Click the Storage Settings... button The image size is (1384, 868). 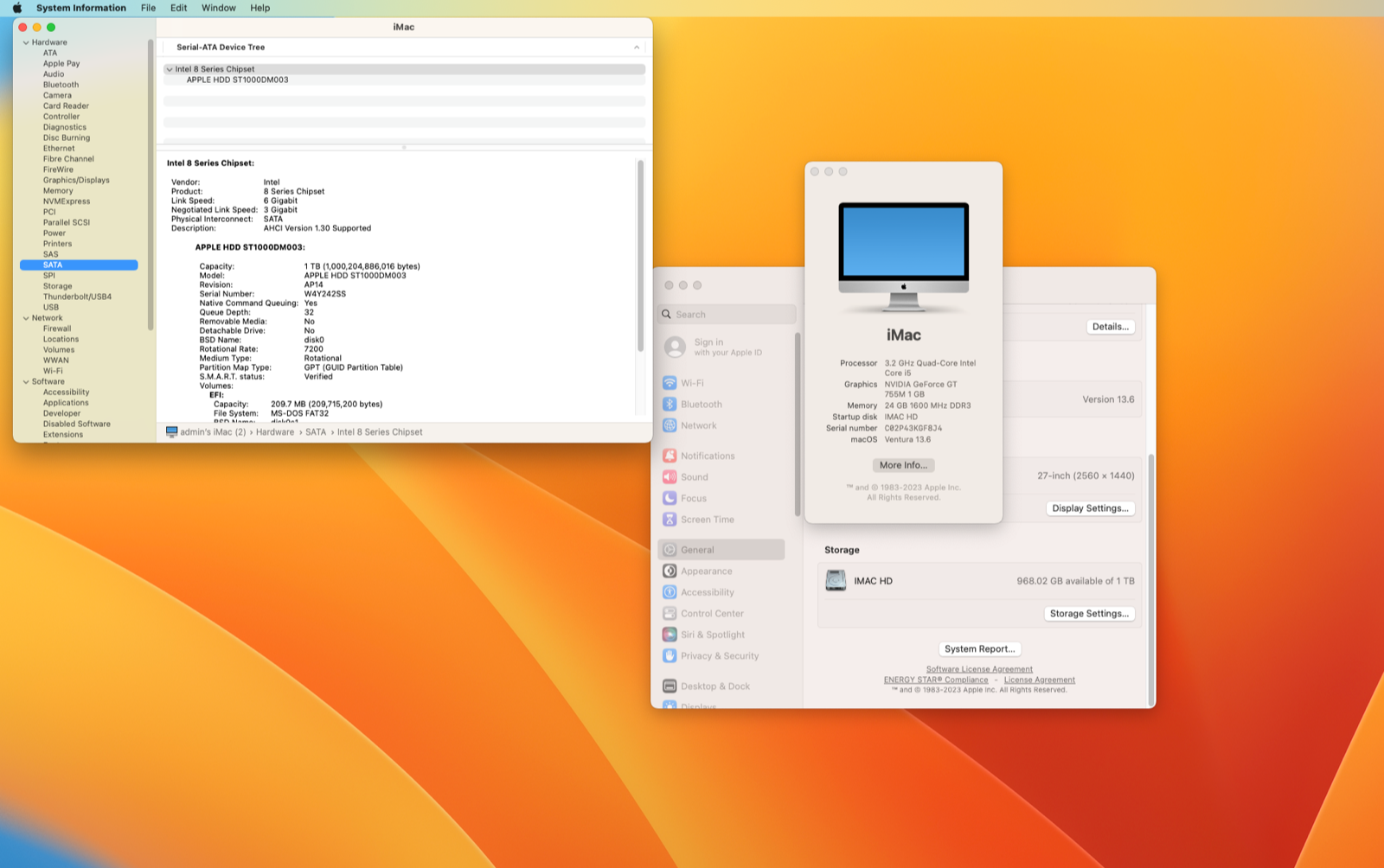click(1089, 614)
